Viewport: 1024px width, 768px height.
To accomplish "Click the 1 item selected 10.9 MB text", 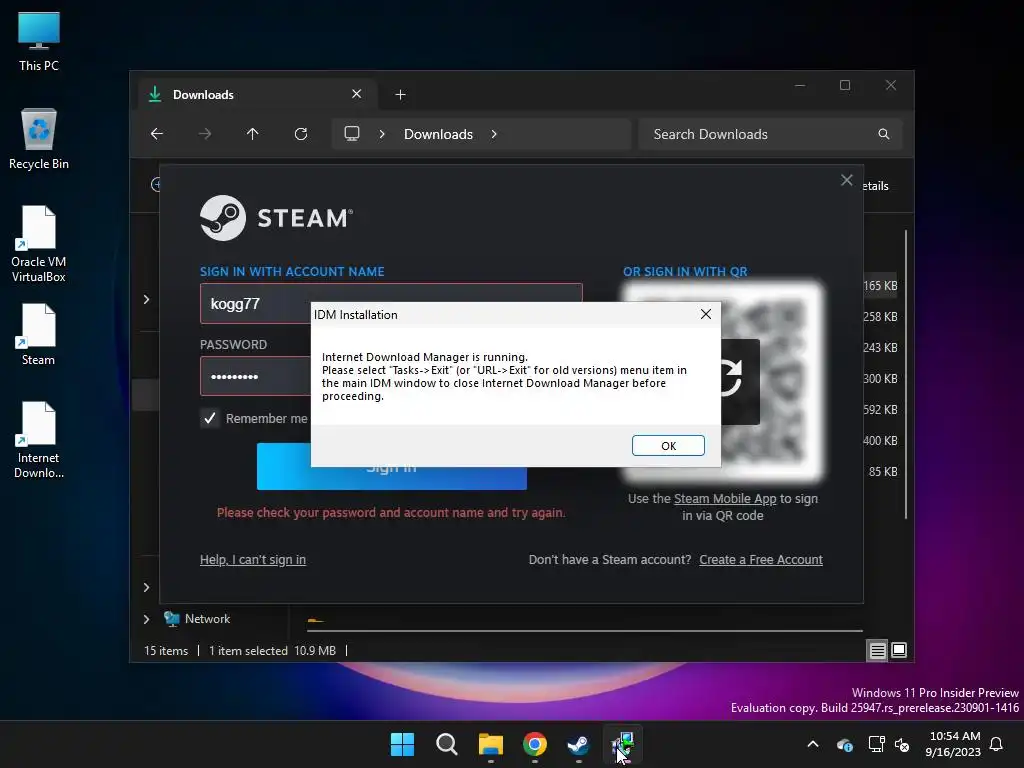I will 272,650.
